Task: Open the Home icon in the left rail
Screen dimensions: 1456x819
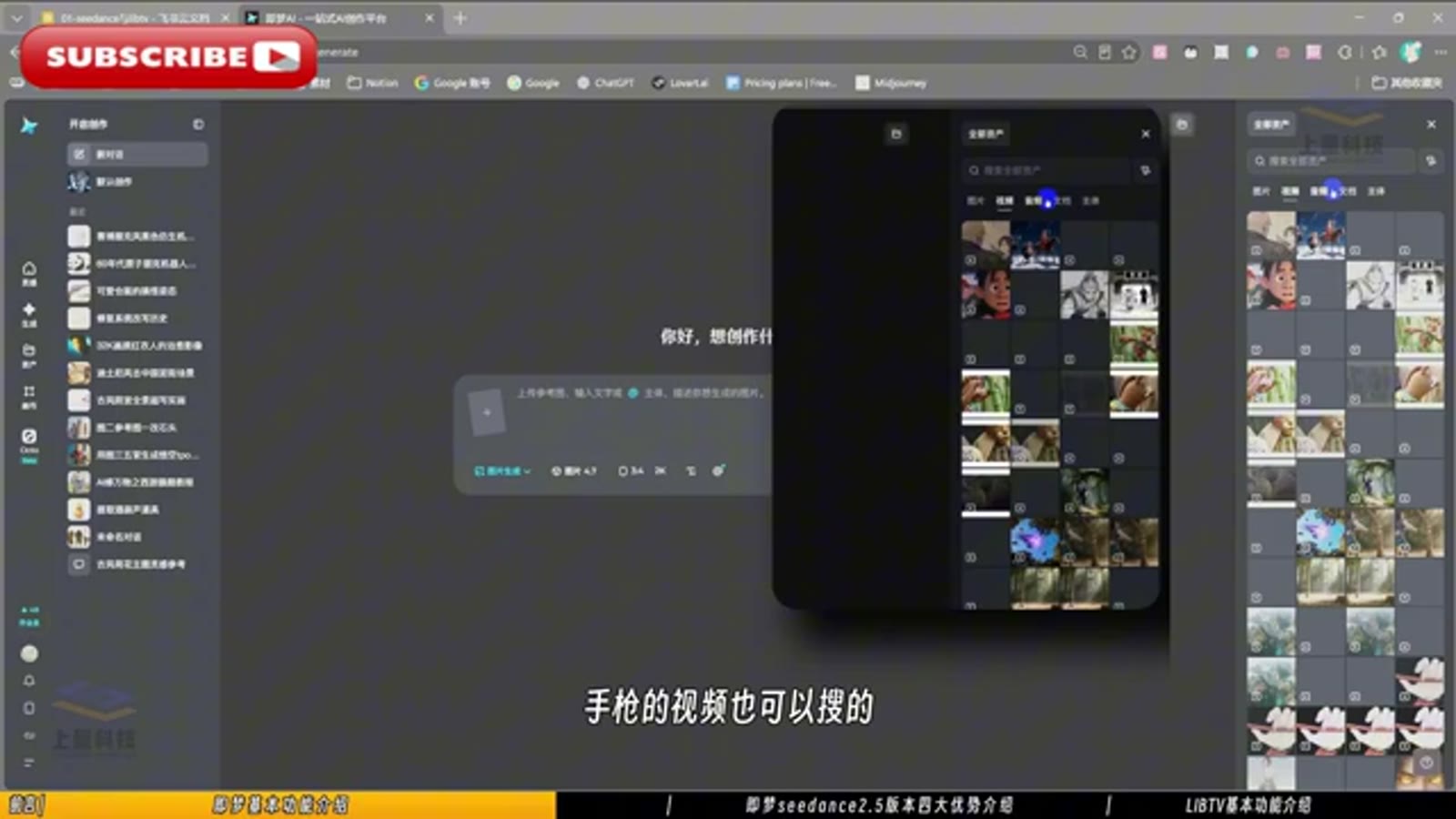Action: 29,273
